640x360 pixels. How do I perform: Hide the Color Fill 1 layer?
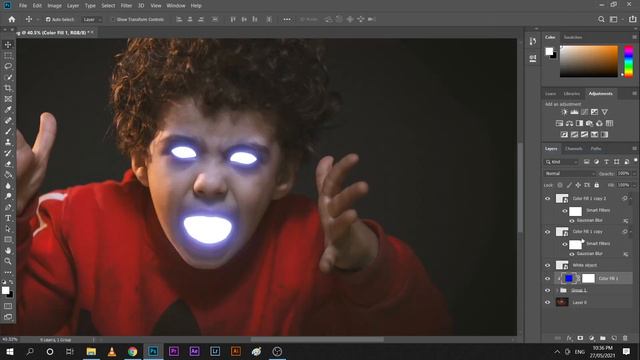548,278
